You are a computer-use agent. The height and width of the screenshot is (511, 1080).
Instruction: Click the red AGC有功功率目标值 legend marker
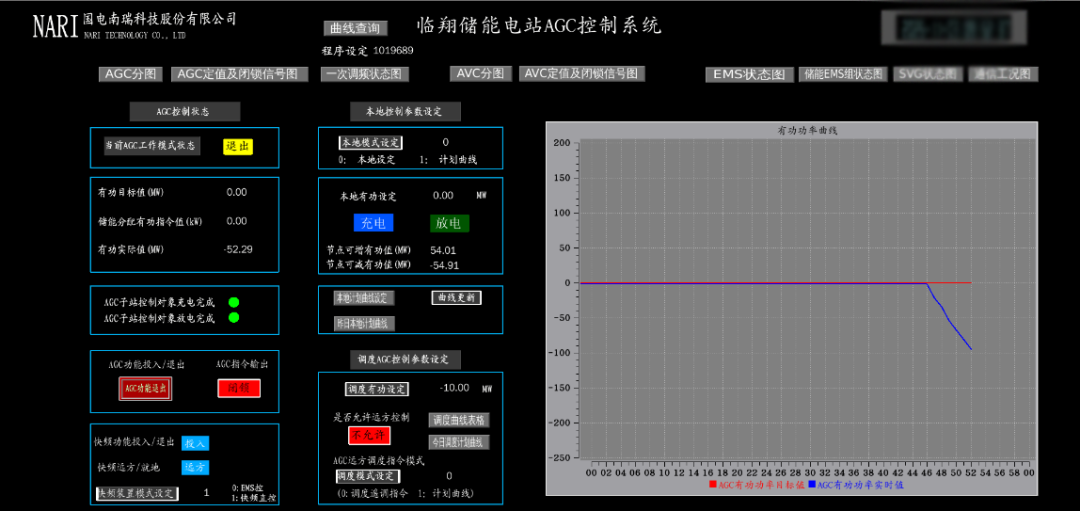click(x=713, y=484)
